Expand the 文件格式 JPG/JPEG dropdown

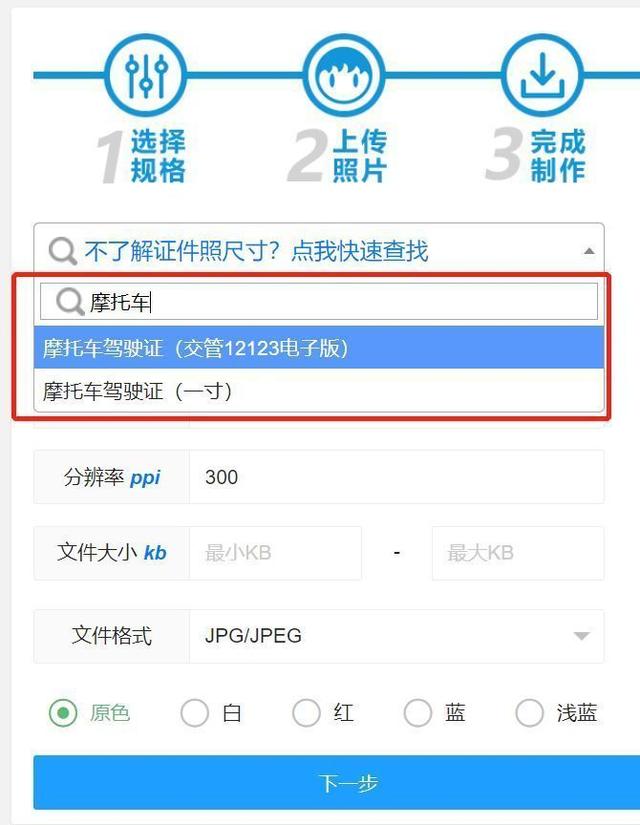coord(396,636)
